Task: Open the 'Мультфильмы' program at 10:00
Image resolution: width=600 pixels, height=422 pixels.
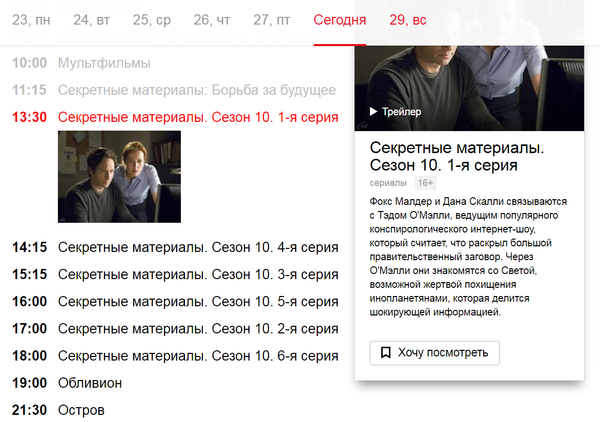Action: click(104, 63)
